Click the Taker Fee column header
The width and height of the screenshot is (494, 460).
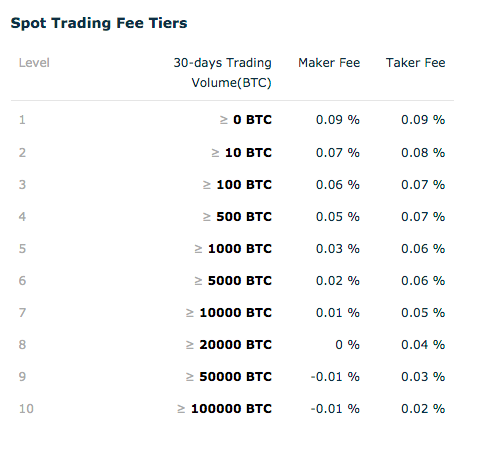tap(415, 63)
